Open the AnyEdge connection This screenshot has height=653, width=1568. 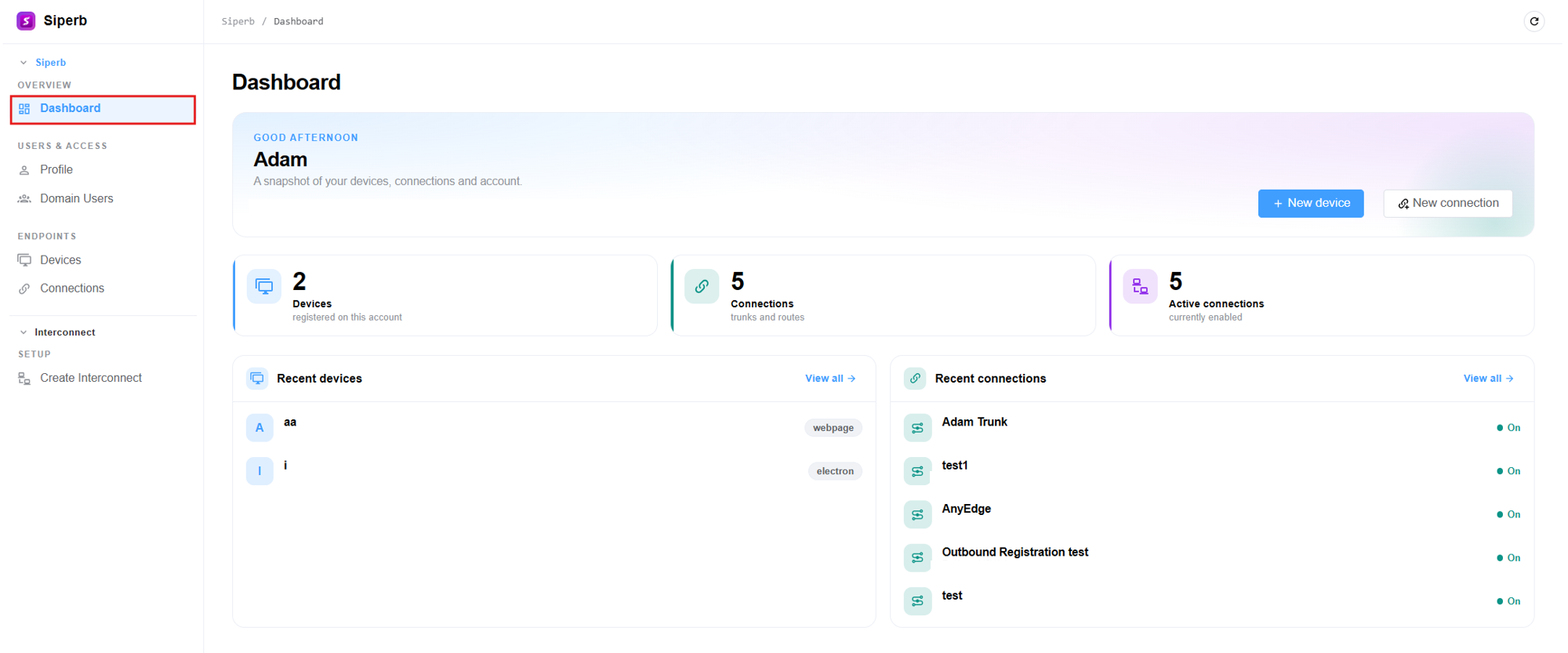coord(1212,515)
